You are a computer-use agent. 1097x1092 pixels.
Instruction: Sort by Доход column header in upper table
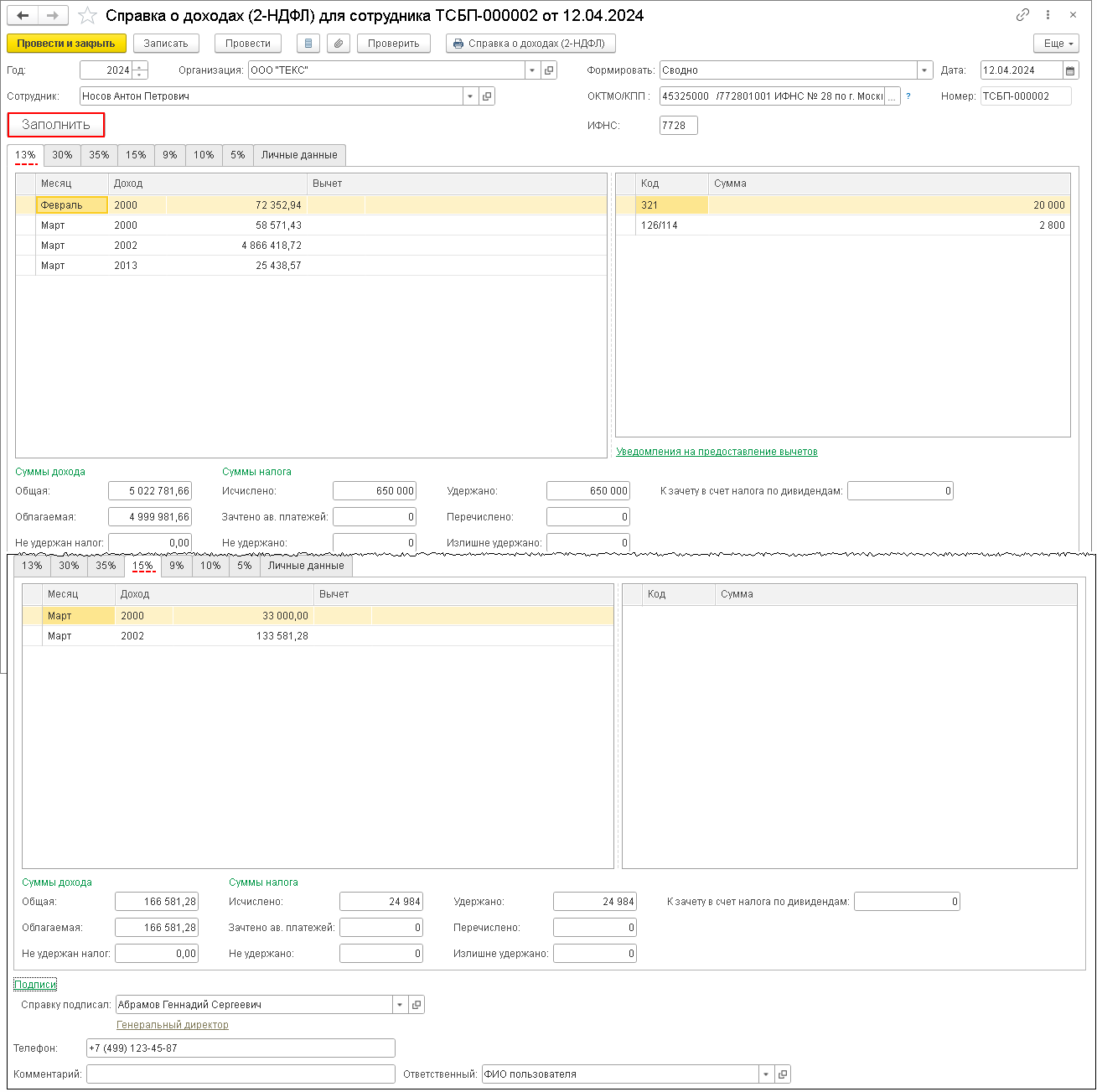[207, 184]
